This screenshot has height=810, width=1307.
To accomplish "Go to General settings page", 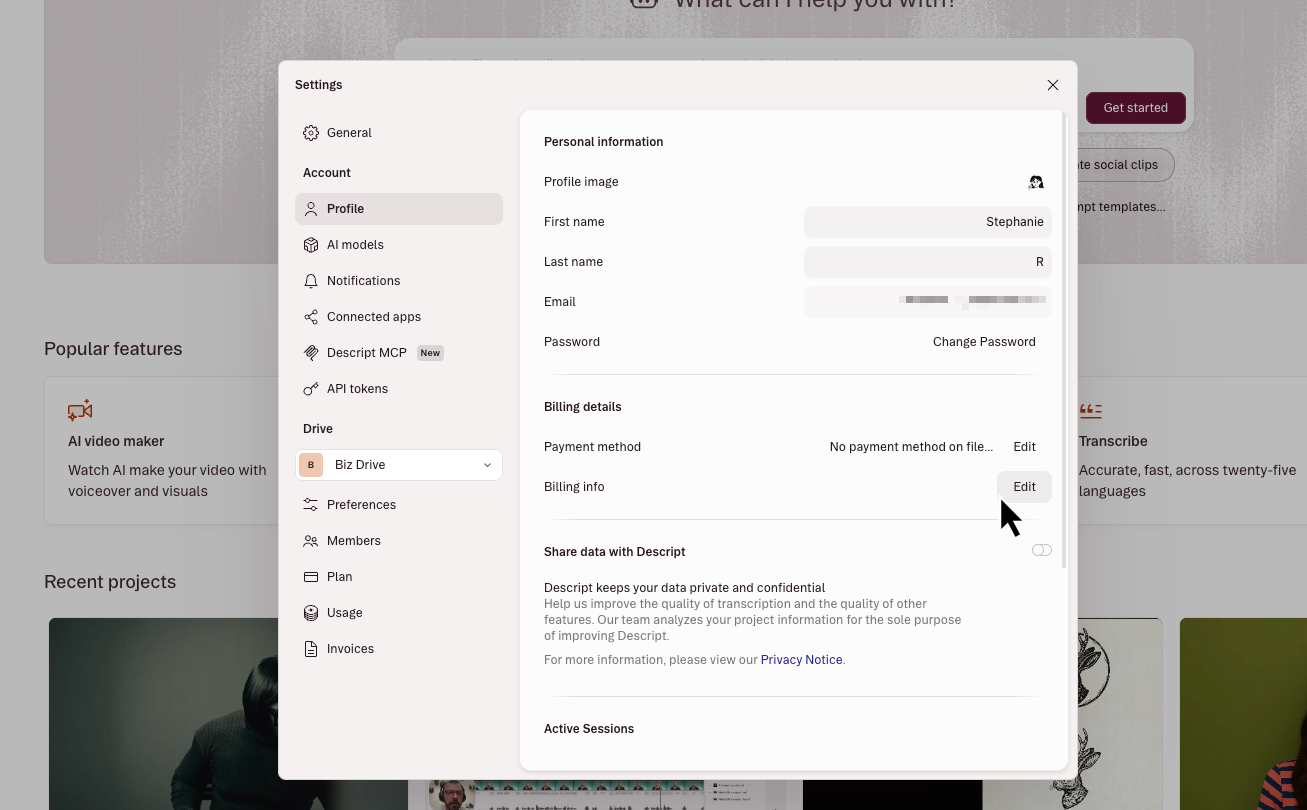I will pyautogui.click(x=399, y=133).
